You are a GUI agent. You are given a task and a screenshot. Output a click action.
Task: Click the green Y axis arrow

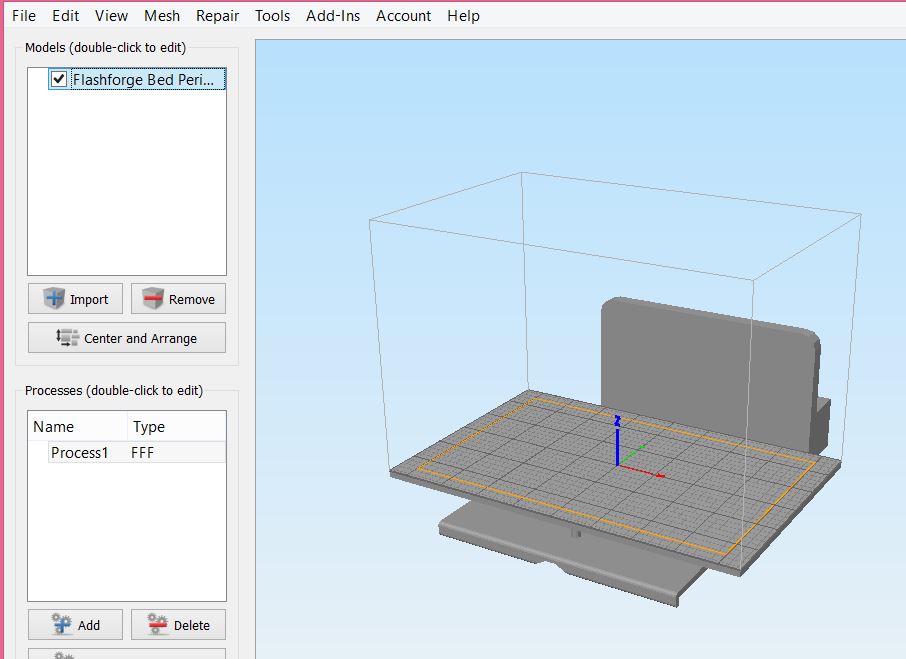tap(631, 455)
